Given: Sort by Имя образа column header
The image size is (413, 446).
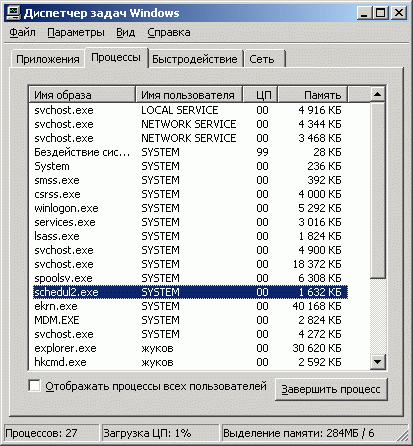Looking at the screenshot, I should coord(82,95).
